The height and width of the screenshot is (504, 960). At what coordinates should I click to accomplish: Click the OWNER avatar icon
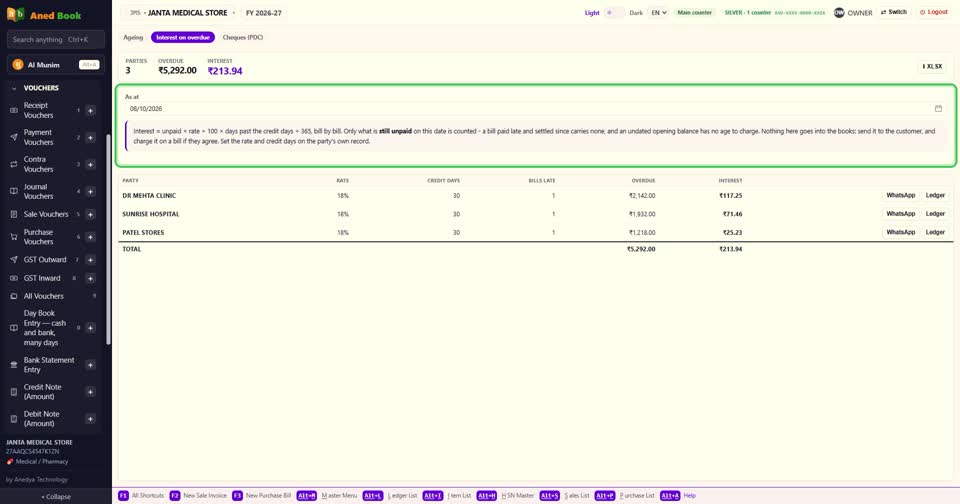click(x=839, y=12)
